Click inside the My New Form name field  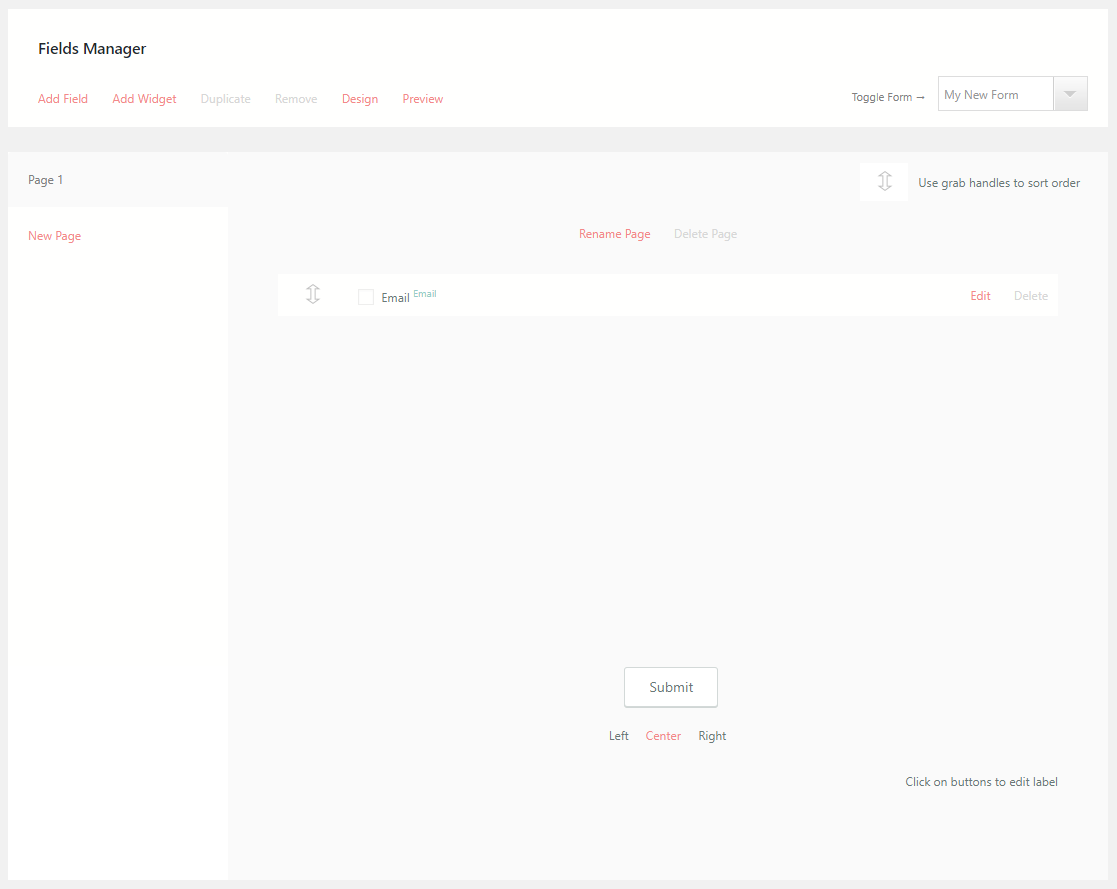point(995,93)
